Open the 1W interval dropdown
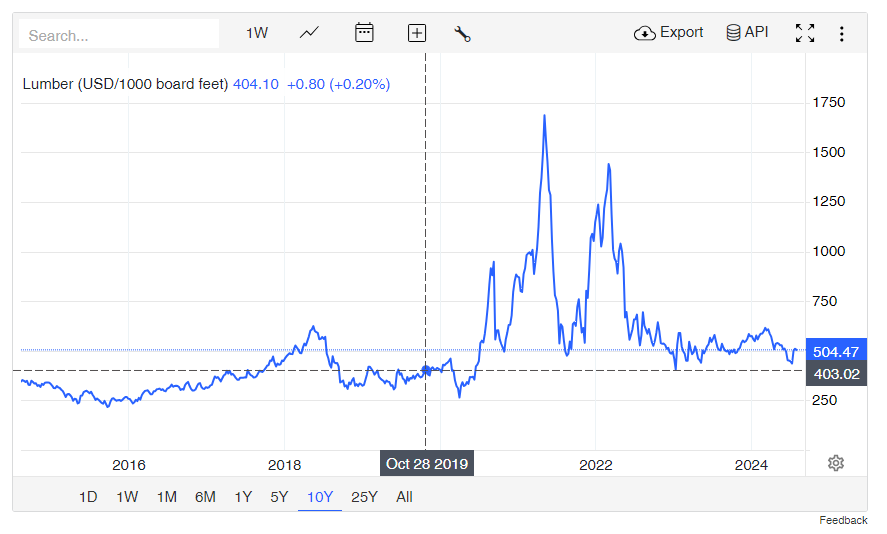Viewport: 887px width, 534px height. point(257,33)
